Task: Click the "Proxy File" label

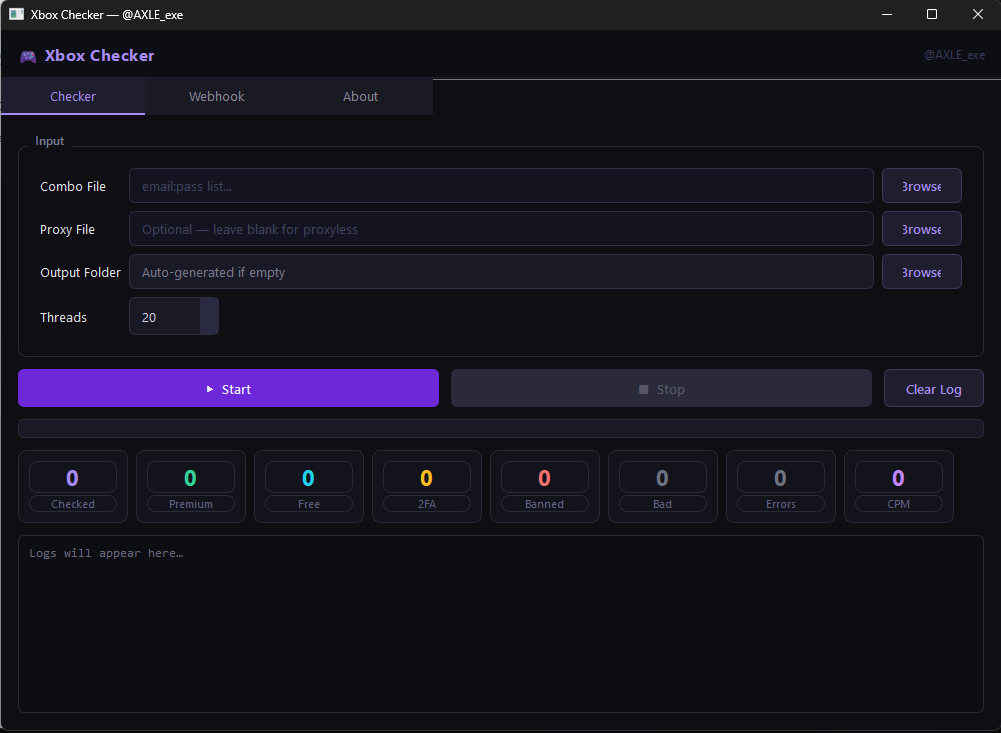Action: (67, 229)
